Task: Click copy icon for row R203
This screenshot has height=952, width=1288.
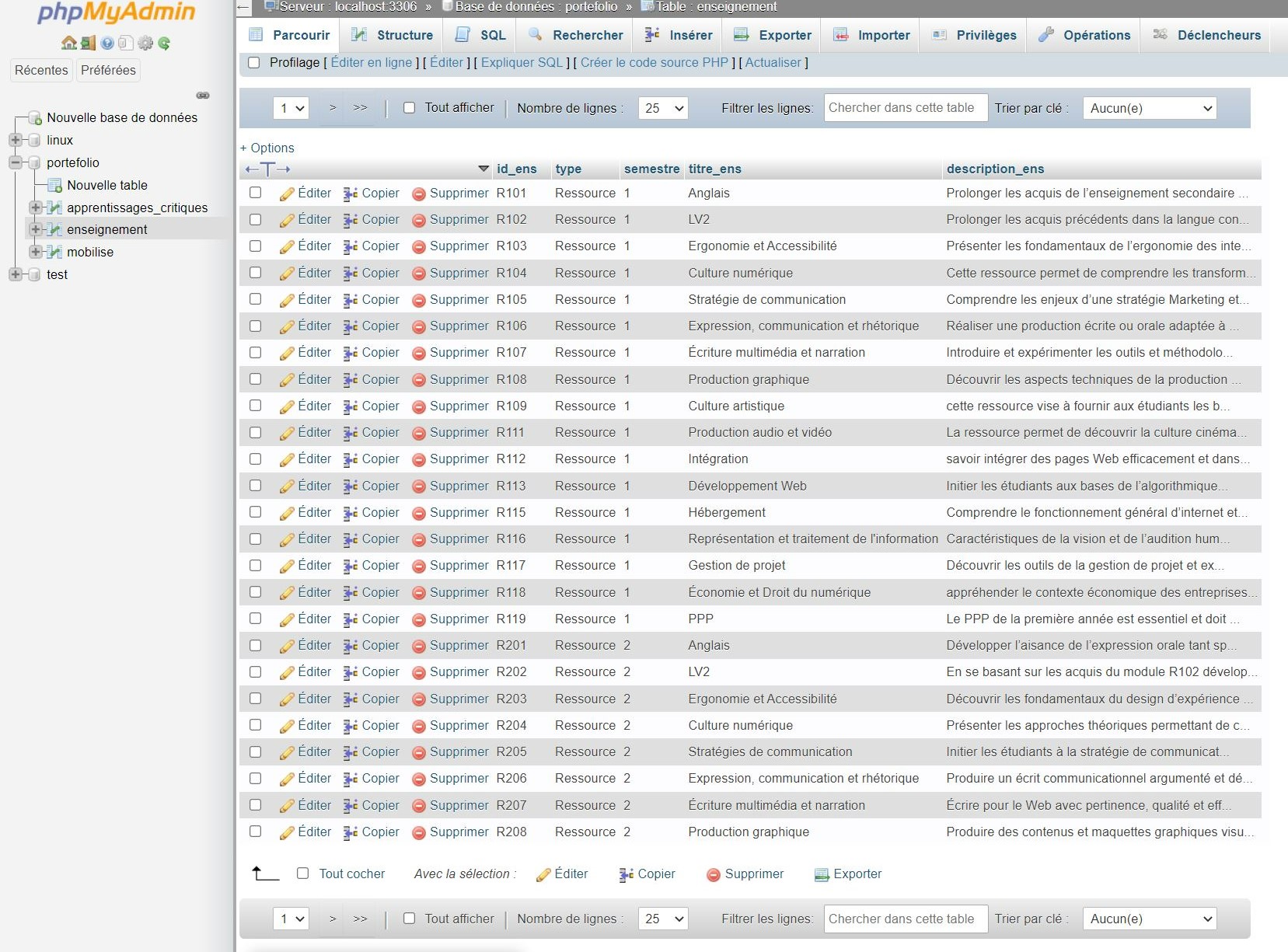Action: pos(351,699)
